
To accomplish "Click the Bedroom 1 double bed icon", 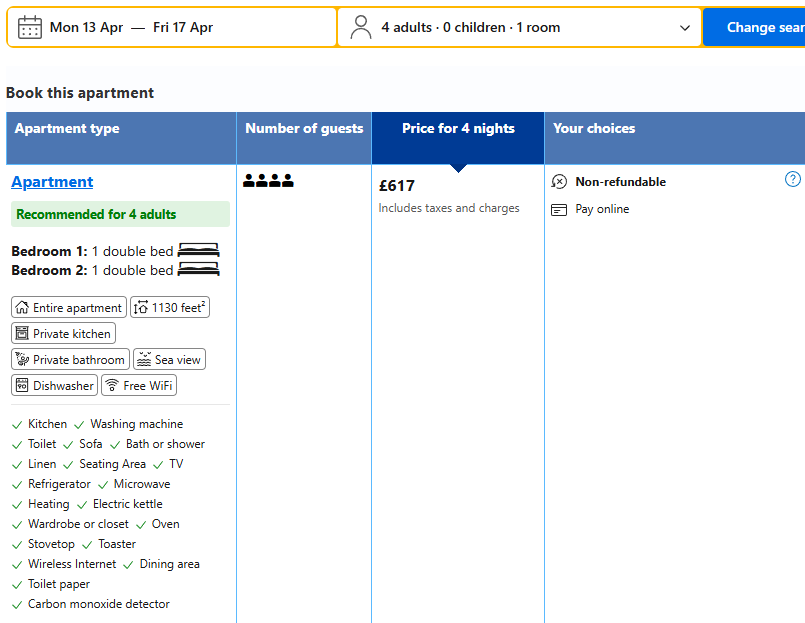I will click(199, 250).
